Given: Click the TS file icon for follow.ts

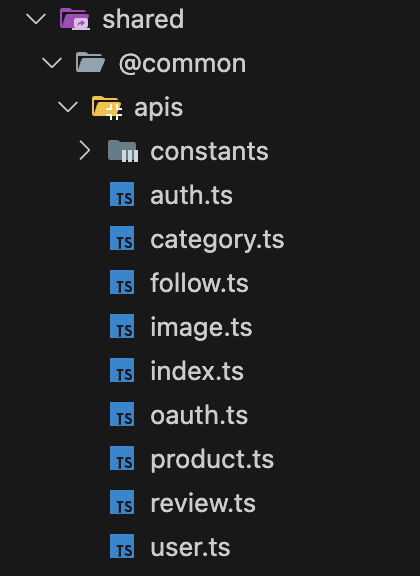Looking at the screenshot, I should point(122,282).
